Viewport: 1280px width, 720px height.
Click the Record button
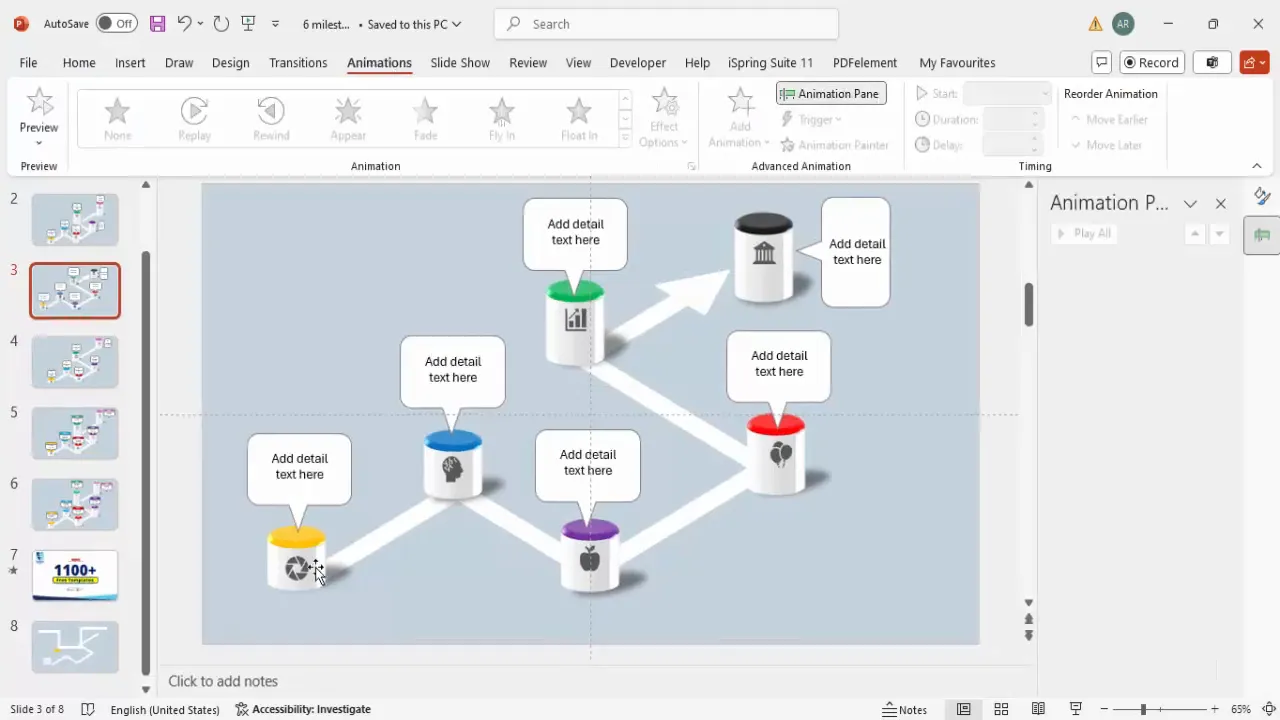tap(1152, 62)
